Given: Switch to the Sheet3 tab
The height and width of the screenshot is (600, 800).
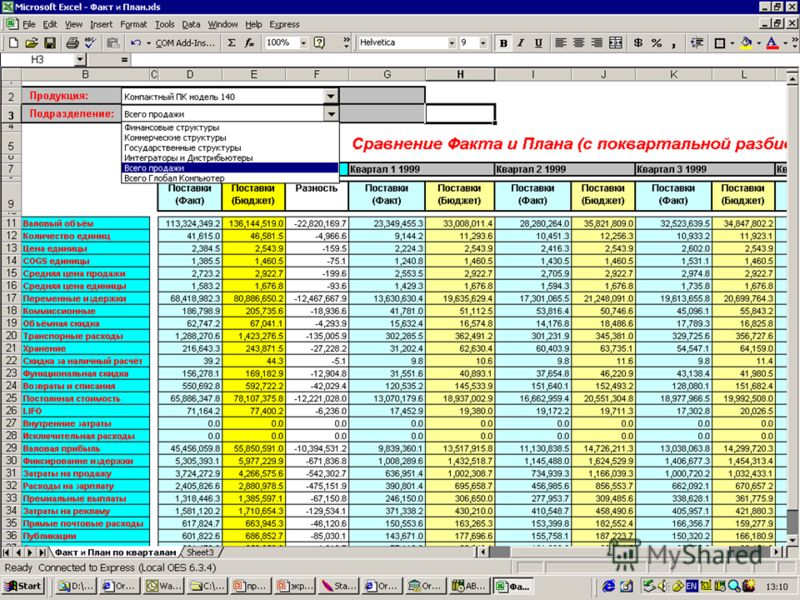Looking at the screenshot, I should coord(200,552).
